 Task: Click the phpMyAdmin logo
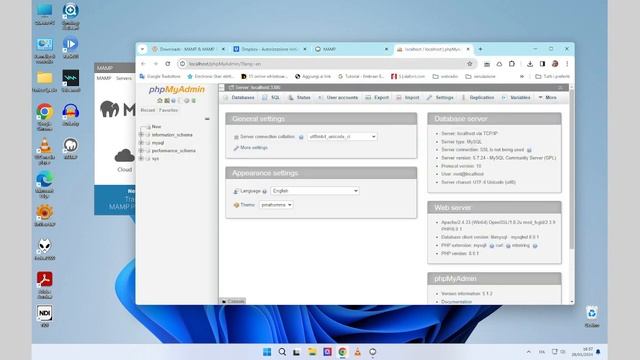[x=177, y=89]
